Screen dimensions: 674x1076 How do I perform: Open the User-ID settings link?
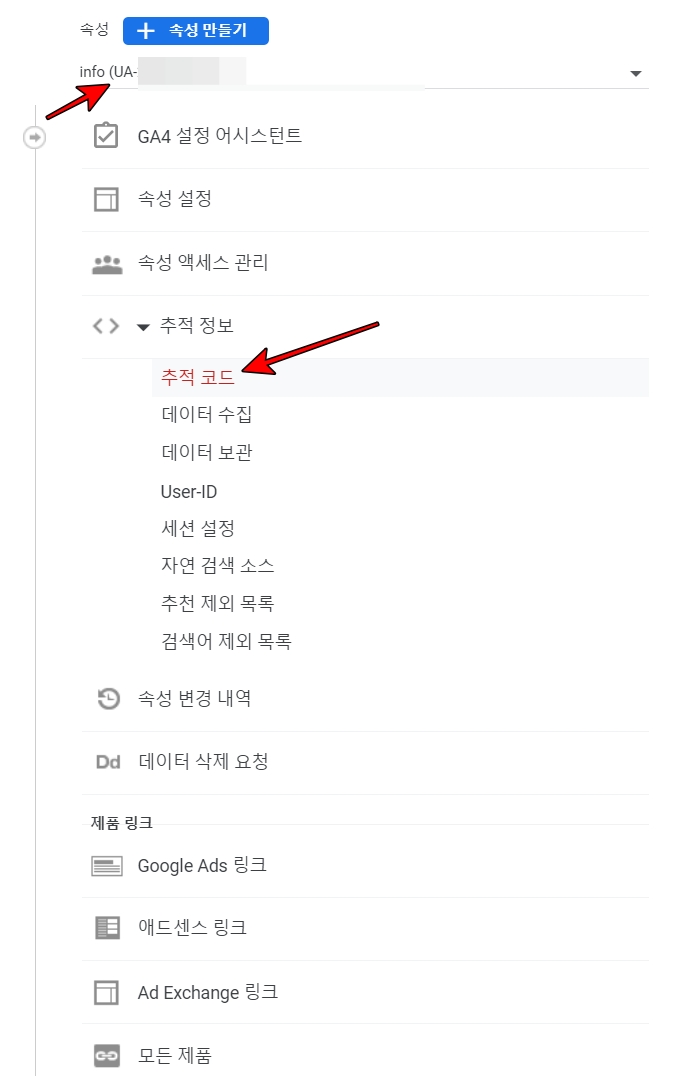pos(188,491)
